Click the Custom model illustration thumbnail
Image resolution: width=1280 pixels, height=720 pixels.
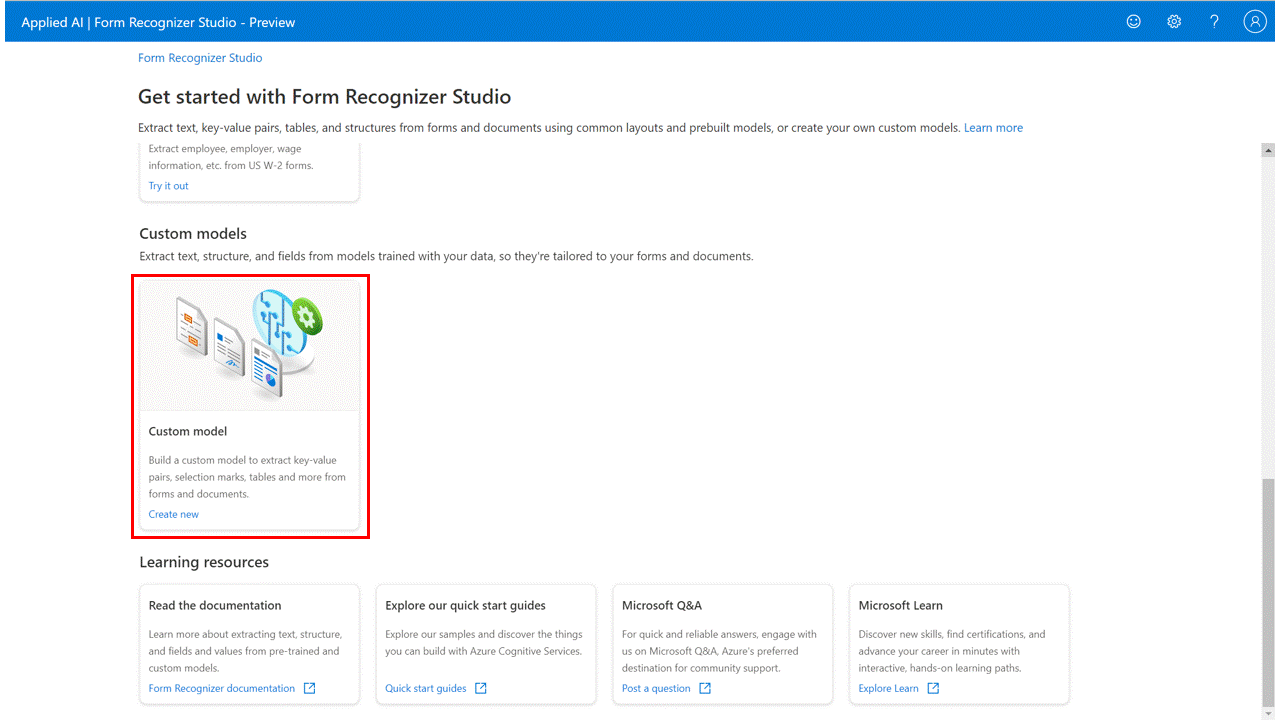click(x=249, y=344)
